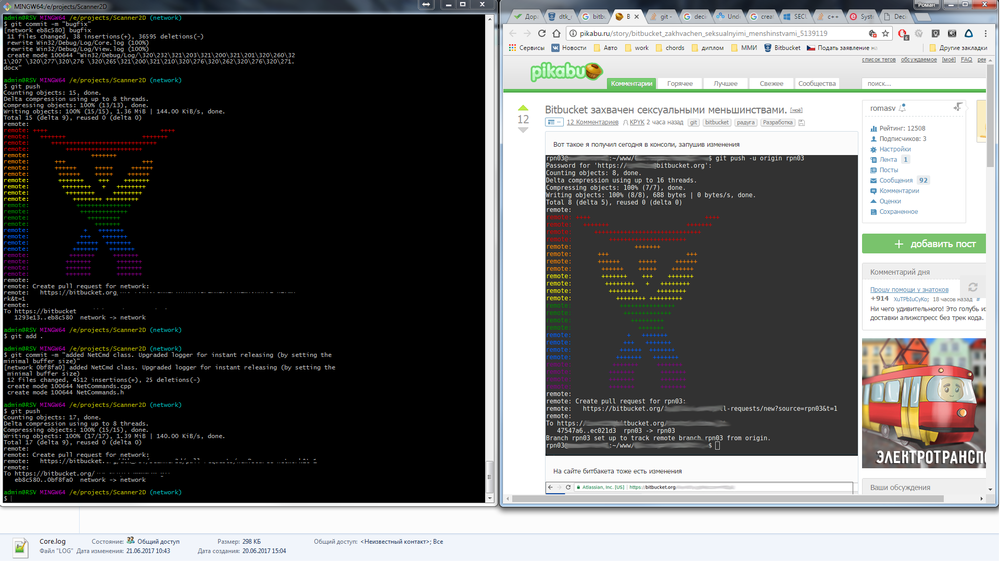Go to the browser home page

[x=556, y=33]
